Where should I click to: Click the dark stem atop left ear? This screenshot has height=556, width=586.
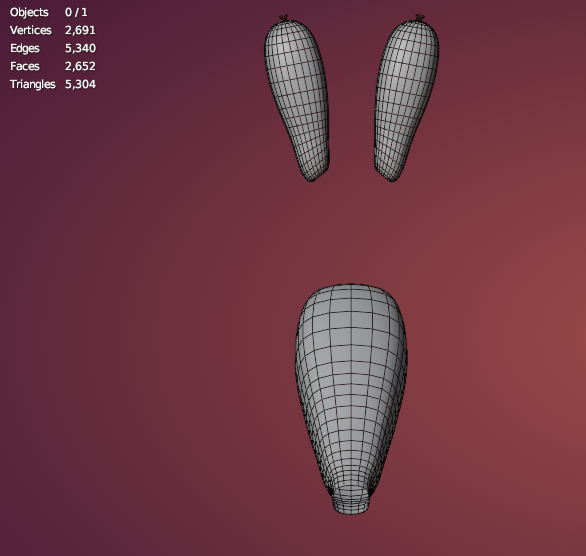click(284, 18)
